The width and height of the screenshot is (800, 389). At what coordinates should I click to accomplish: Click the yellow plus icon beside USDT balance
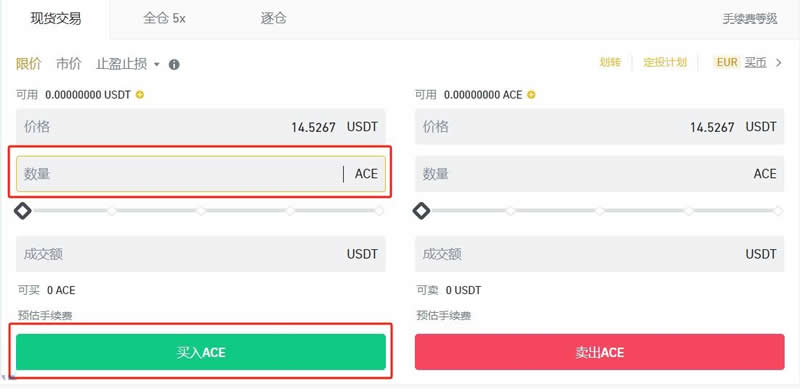click(x=140, y=95)
